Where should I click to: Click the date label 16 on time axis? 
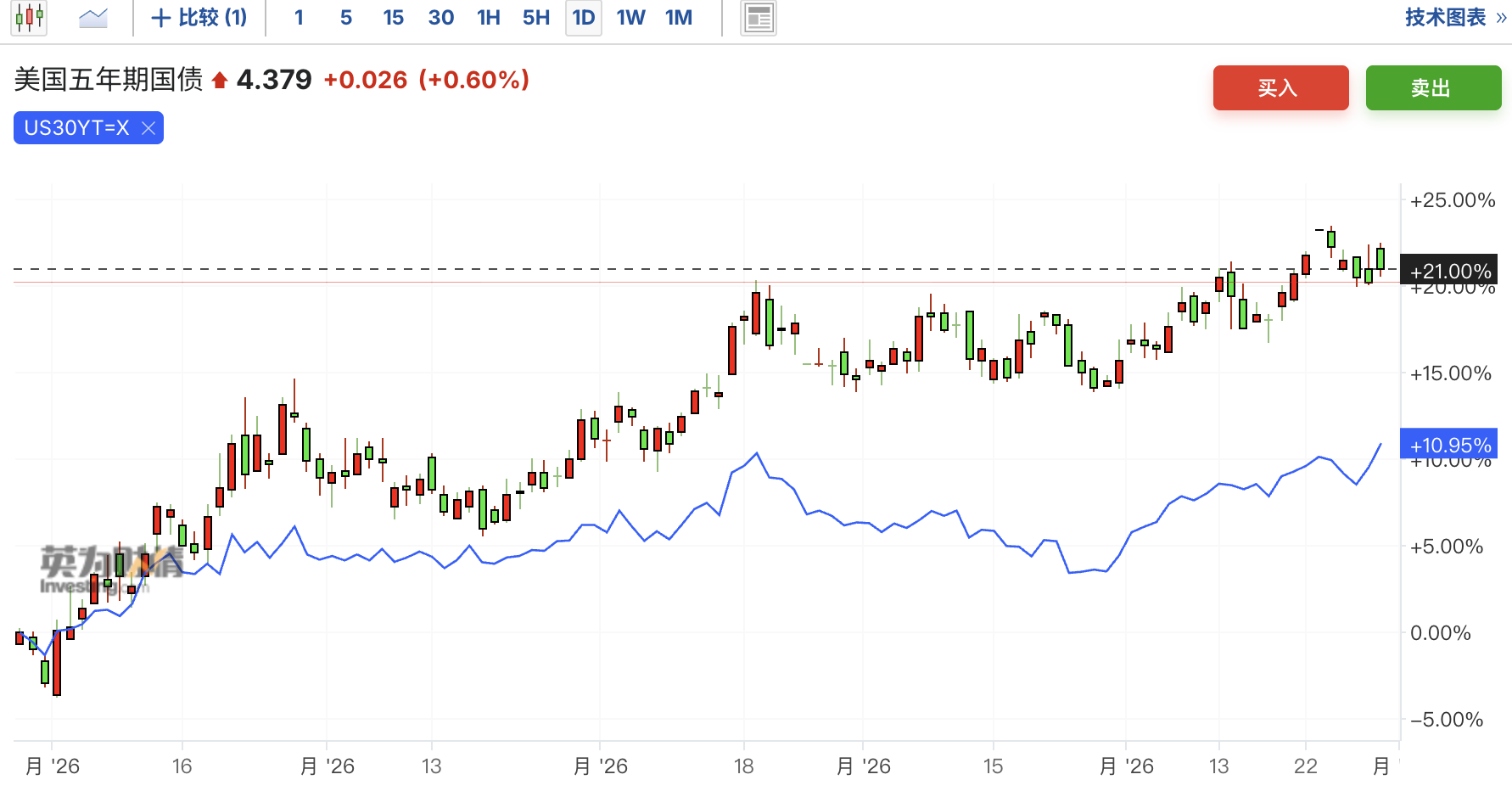tap(182, 766)
